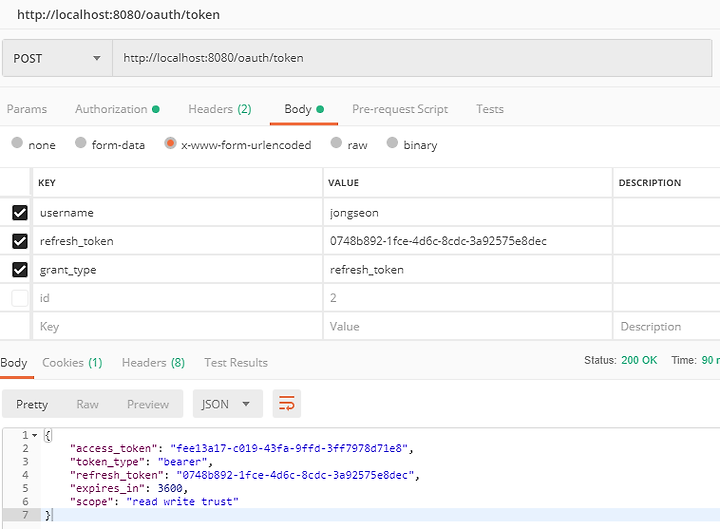720x529 pixels.
Task: Switch to request Headers (2) tab
Action: point(219,109)
